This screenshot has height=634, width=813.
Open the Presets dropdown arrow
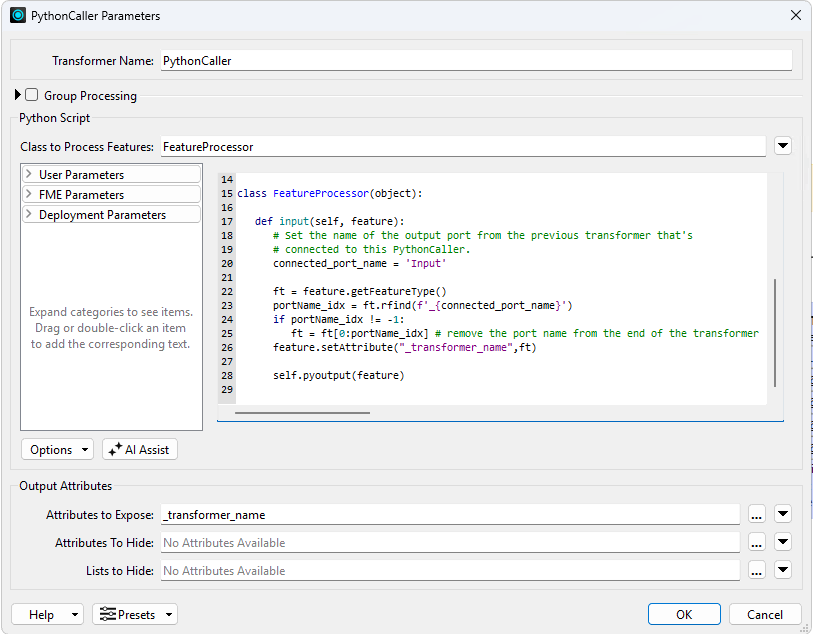coord(169,615)
